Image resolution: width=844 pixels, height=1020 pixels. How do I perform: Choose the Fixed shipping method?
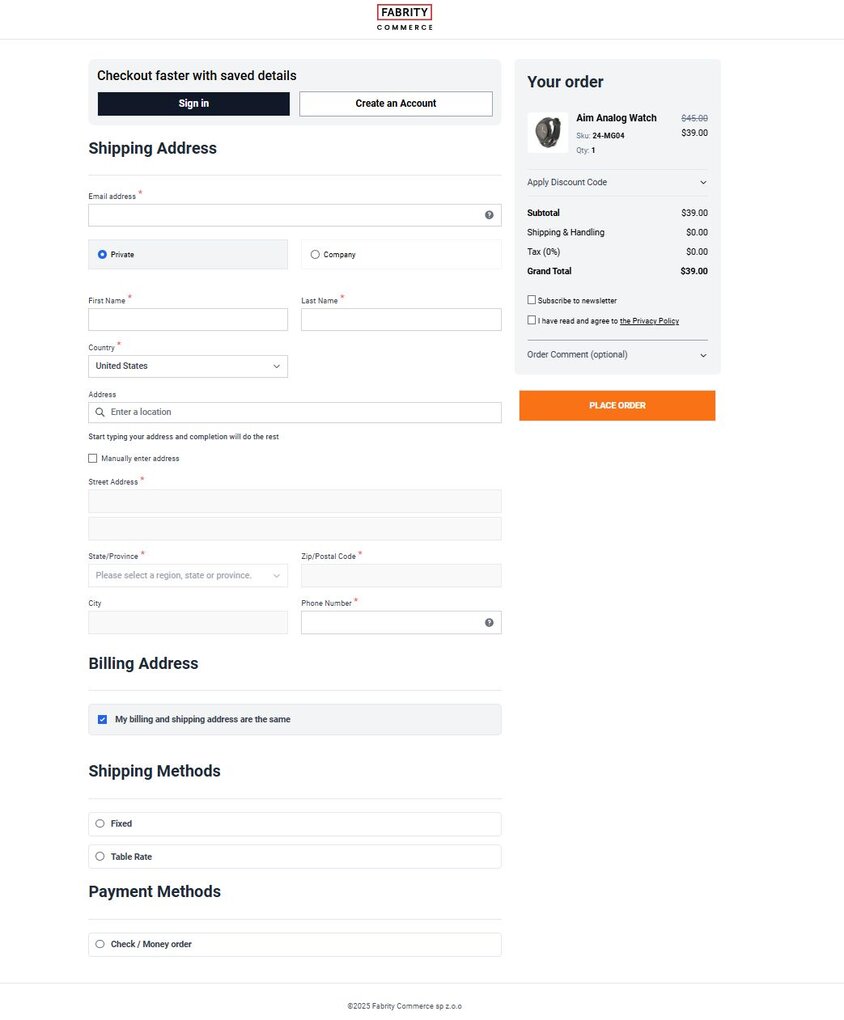[99, 823]
